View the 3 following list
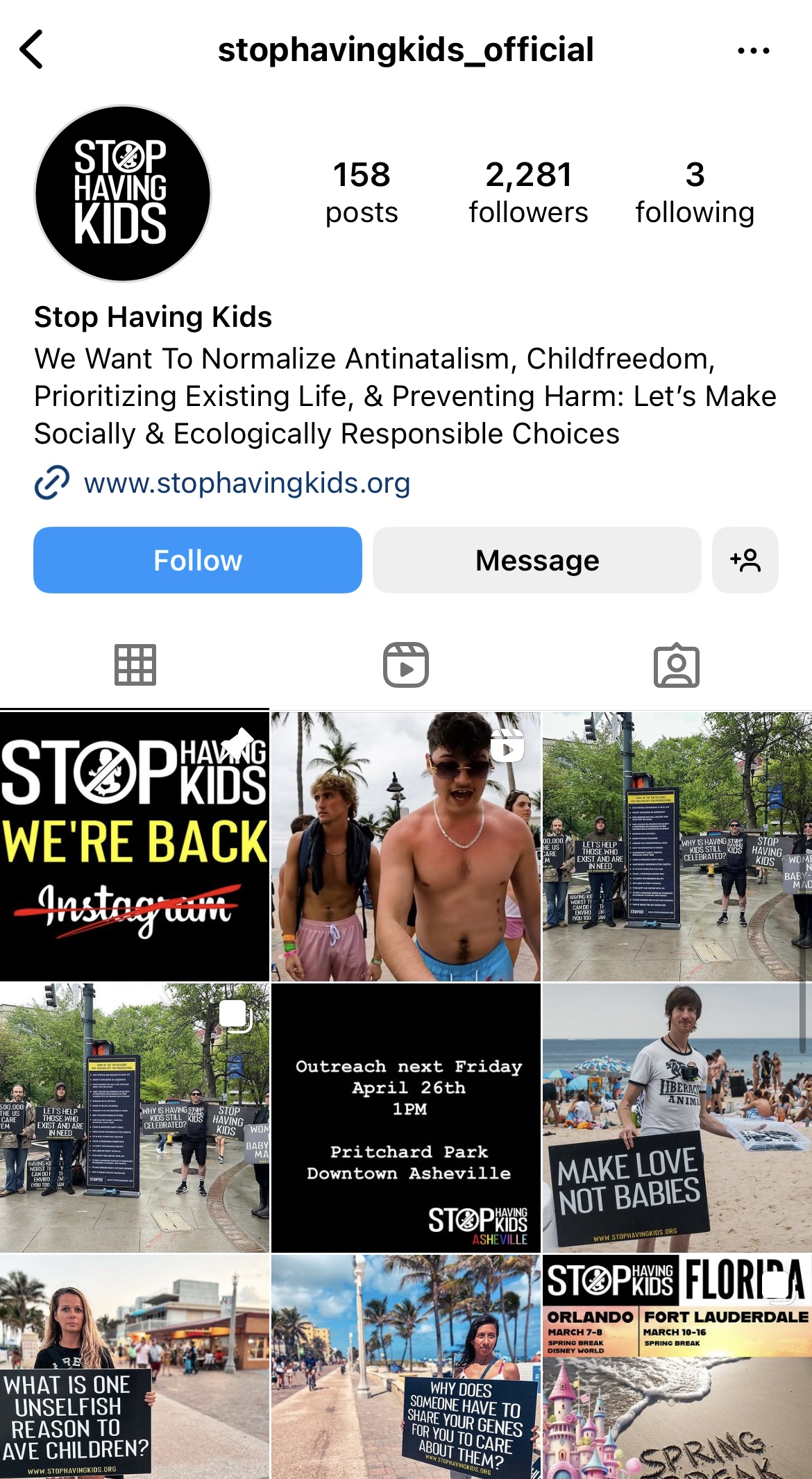This screenshot has height=1479, width=812. [x=695, y=192]
